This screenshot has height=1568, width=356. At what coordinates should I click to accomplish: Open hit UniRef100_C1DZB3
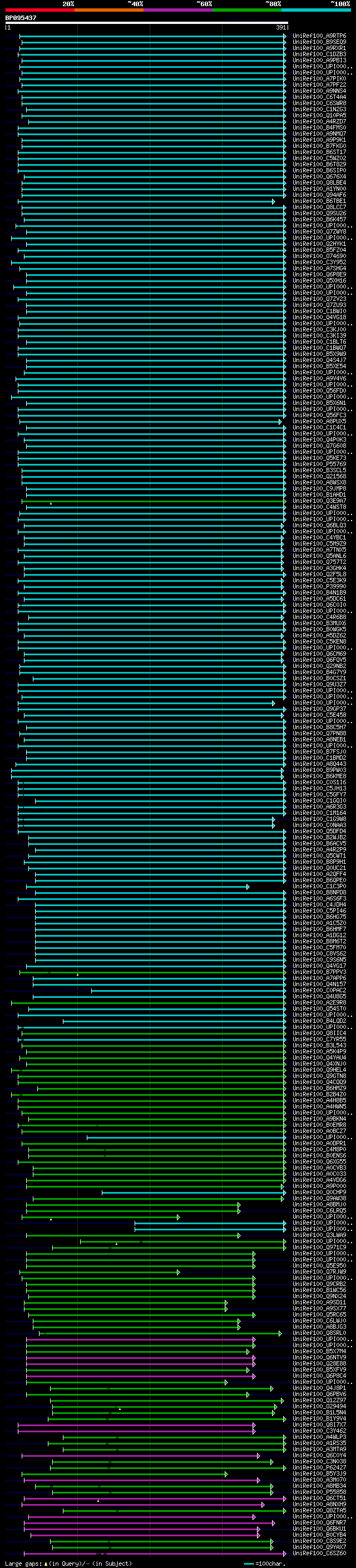(319, 54)
